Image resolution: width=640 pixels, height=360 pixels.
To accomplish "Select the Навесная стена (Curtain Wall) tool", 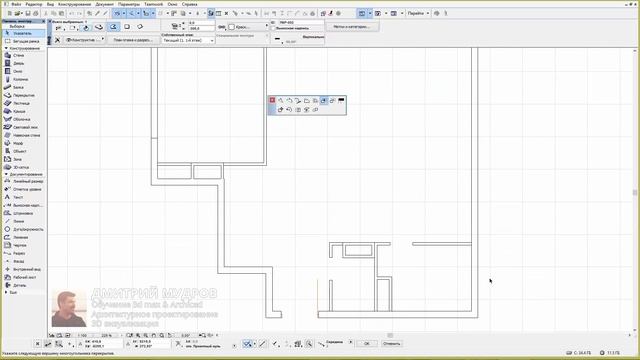I will point(23,135).
